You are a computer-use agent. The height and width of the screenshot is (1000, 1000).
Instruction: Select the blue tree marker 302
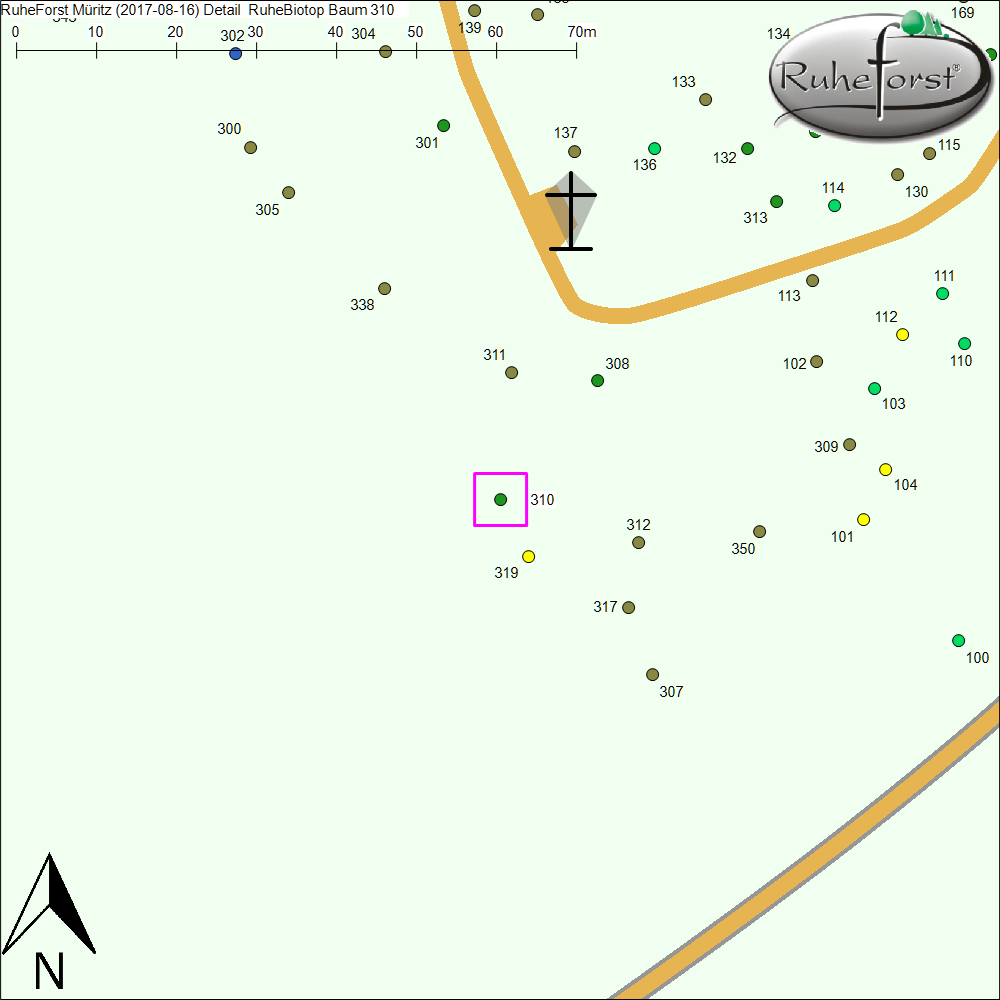tap(236, 54)
